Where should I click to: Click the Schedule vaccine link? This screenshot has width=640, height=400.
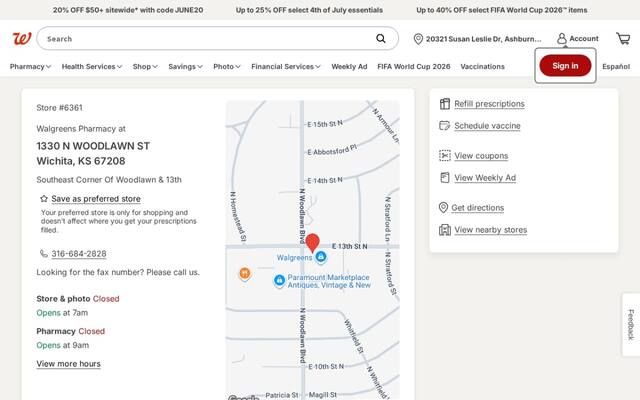click(x=487, y=126)
